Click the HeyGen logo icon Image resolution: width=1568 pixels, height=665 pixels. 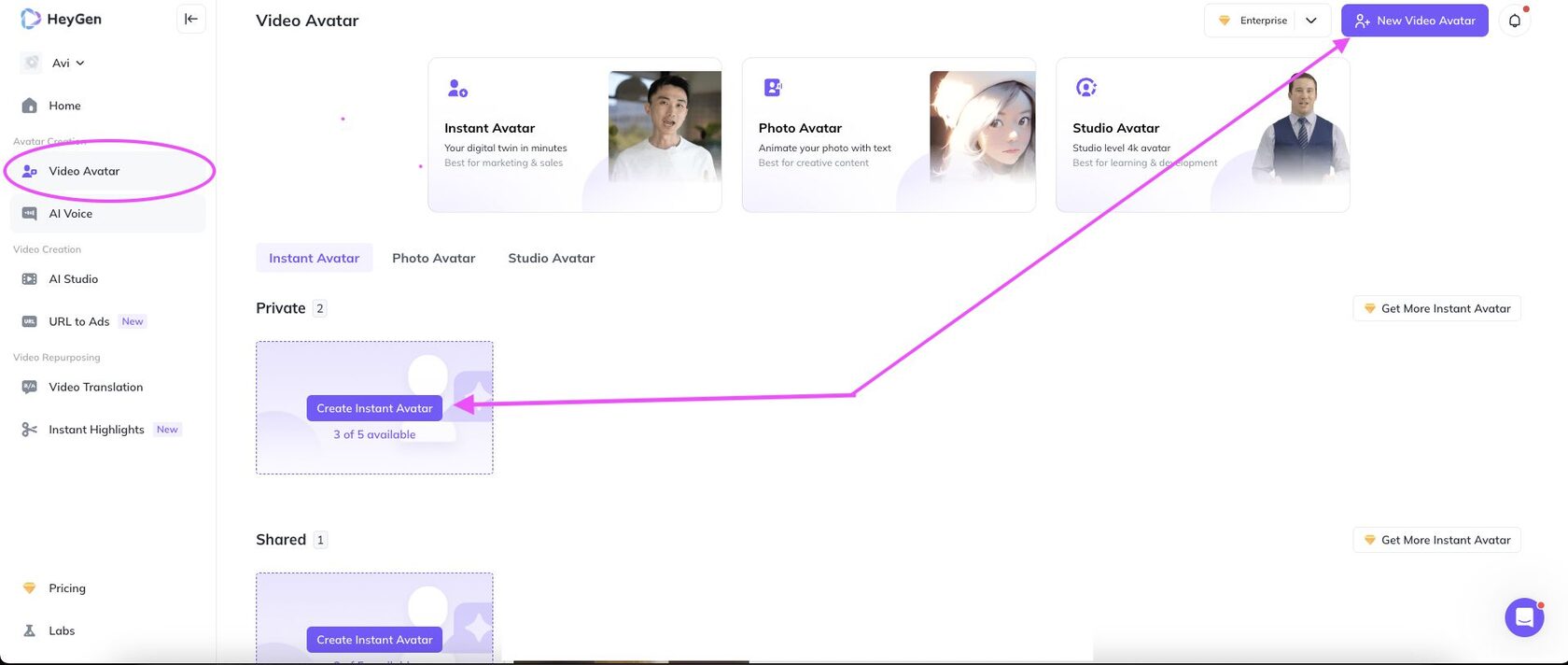tap(31, 19)
